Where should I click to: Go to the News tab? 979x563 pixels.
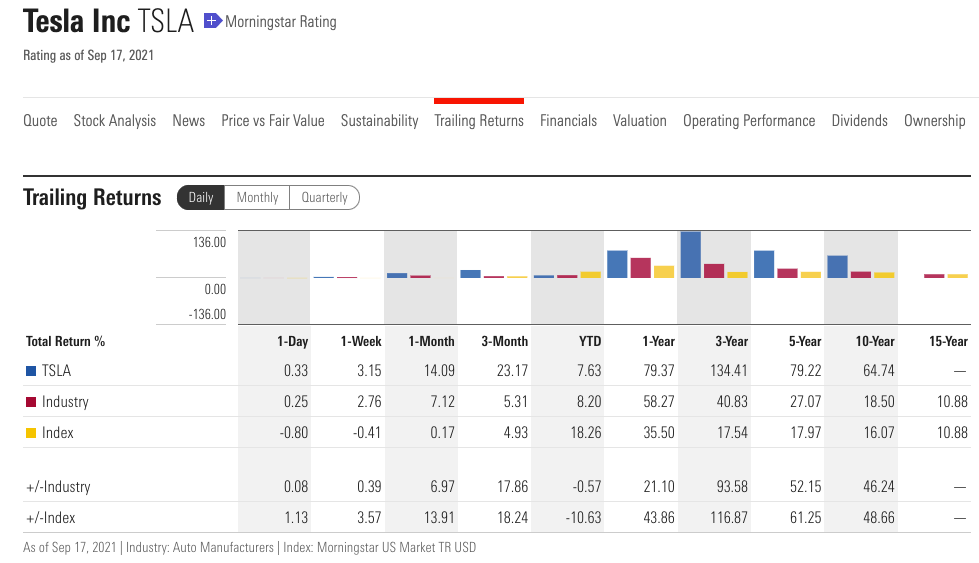point(189,120)
